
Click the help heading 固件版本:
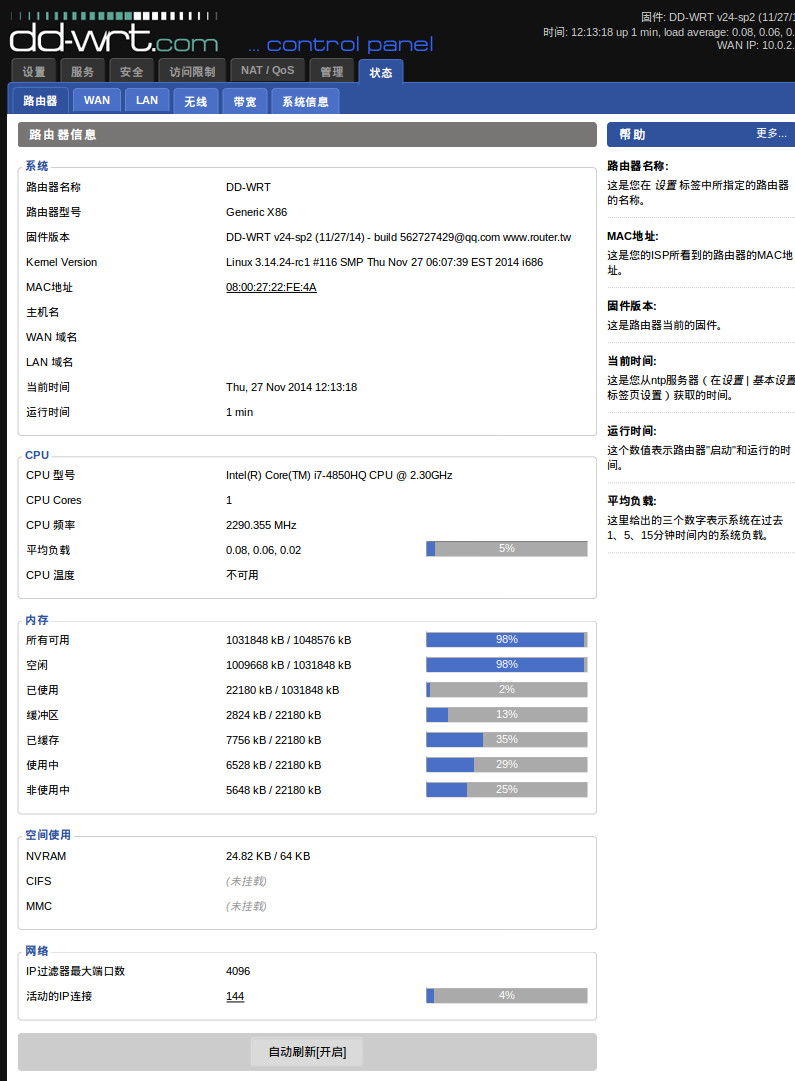pos(632,306)
